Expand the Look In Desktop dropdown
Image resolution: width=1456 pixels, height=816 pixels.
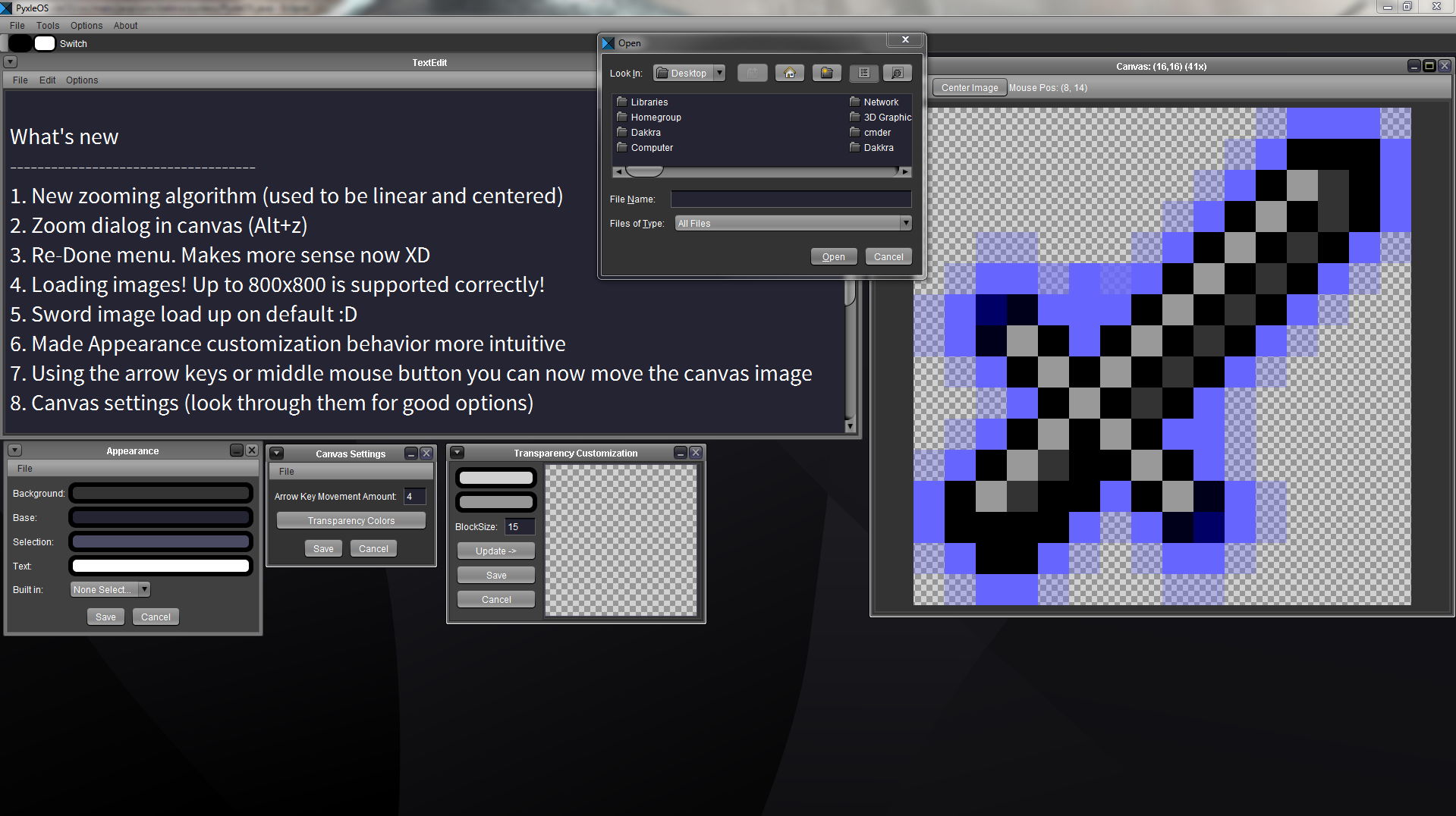689,73
